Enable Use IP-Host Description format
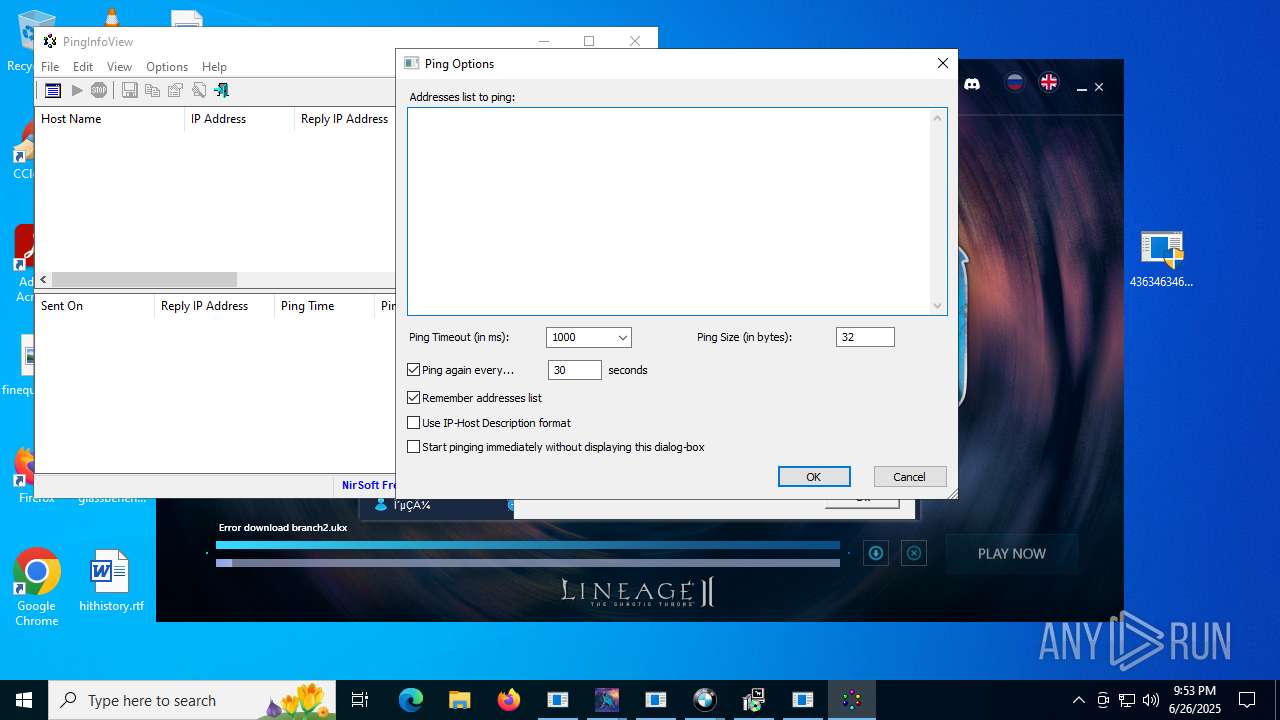 coord(414,423)
